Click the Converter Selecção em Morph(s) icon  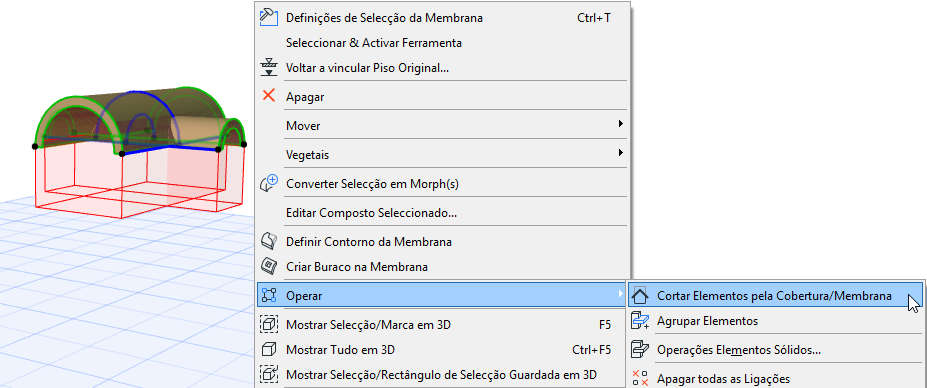(269, 183)
